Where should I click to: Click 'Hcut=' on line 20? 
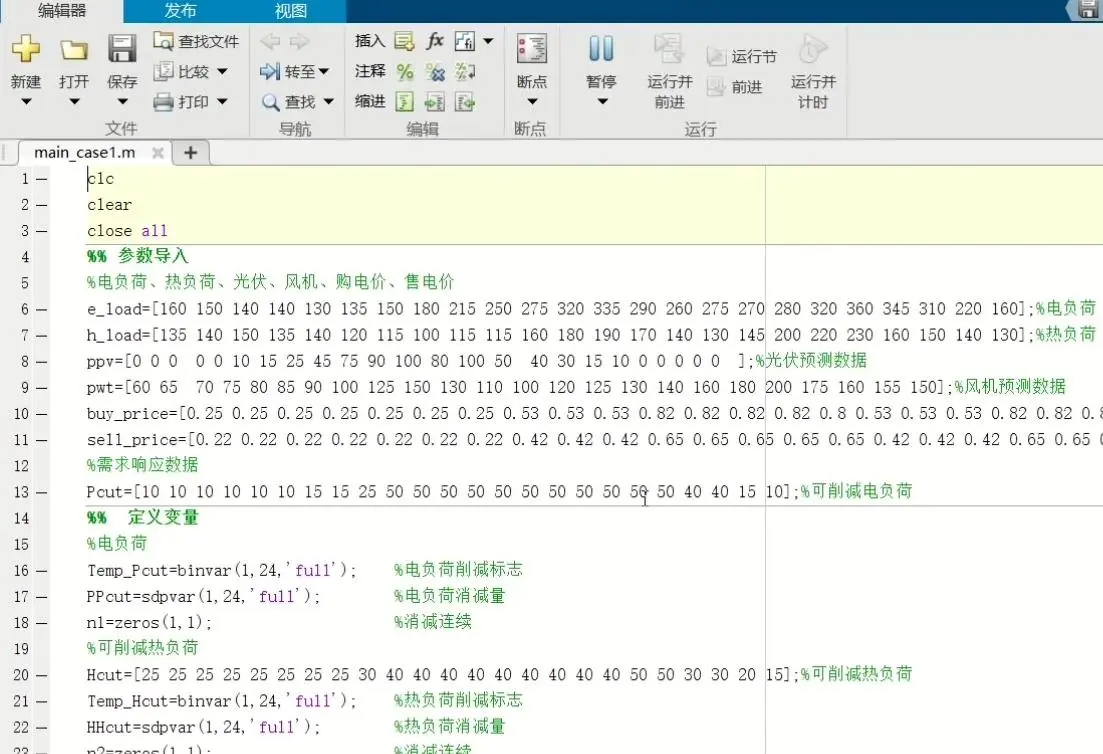tap(109, 675)
